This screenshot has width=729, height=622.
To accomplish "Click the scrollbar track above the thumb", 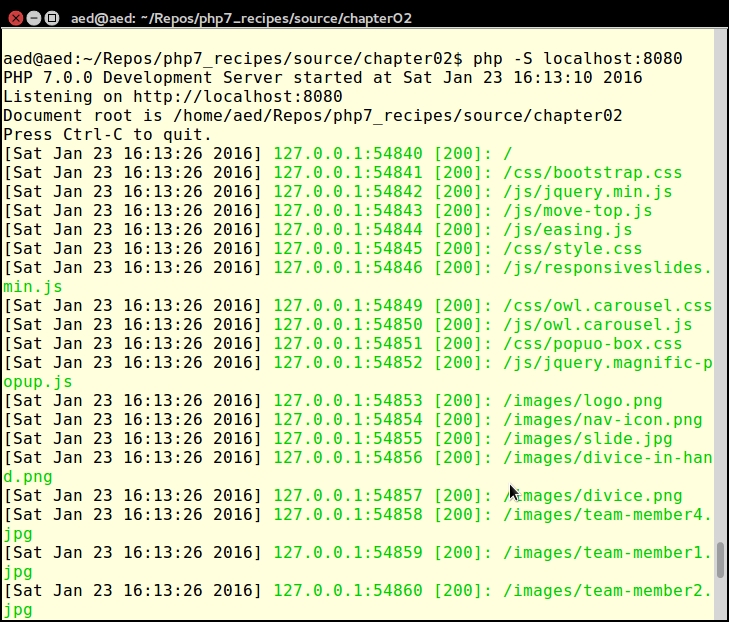I will [x=720, y=300].
